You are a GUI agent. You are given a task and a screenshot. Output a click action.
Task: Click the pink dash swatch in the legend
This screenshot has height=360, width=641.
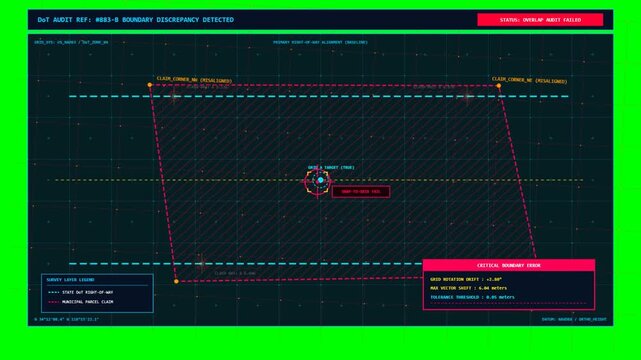(54, 302)
